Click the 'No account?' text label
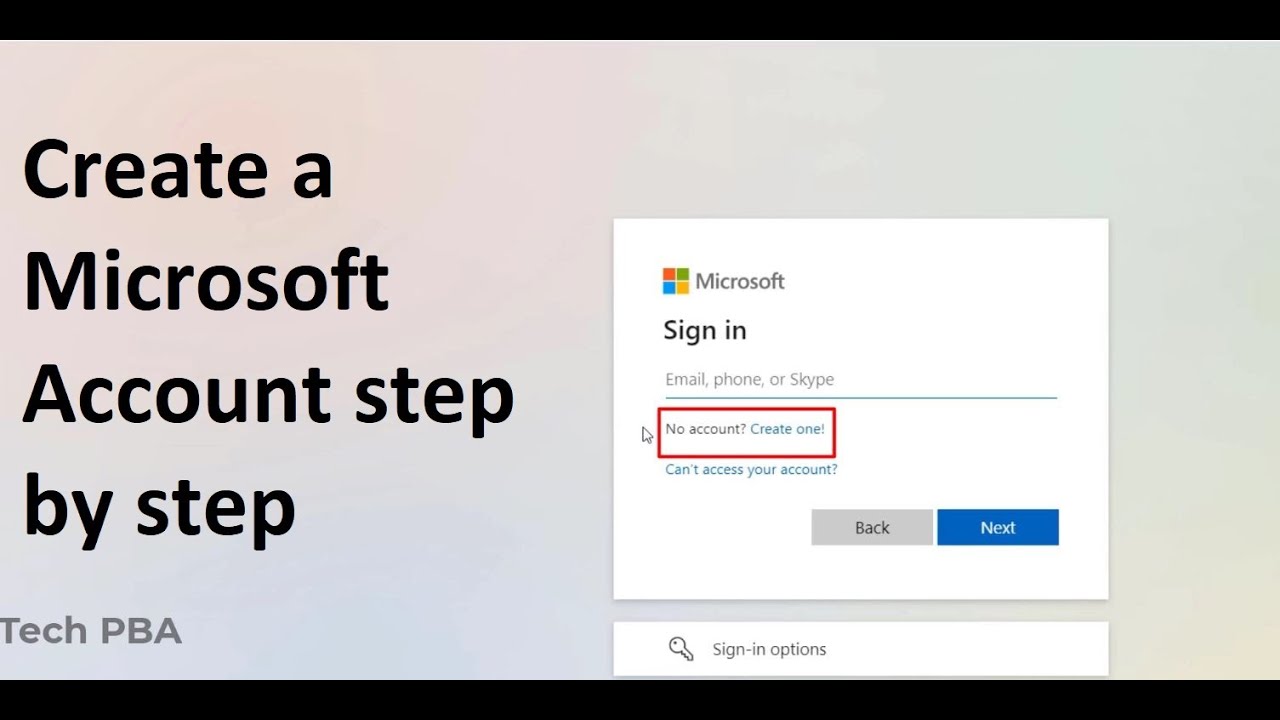Image resolution: width=1280 pixels, height=720 pixels. [x=706, y=429]
